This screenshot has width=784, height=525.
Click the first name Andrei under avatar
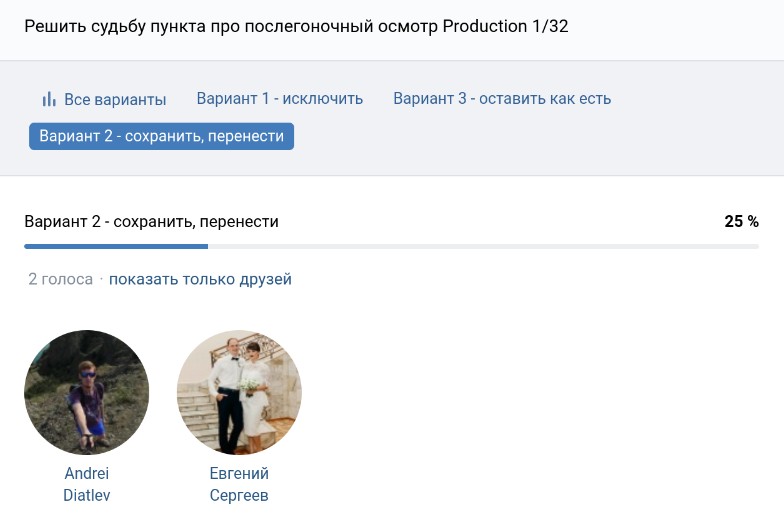pyautogui.click(x=86, y=474)
